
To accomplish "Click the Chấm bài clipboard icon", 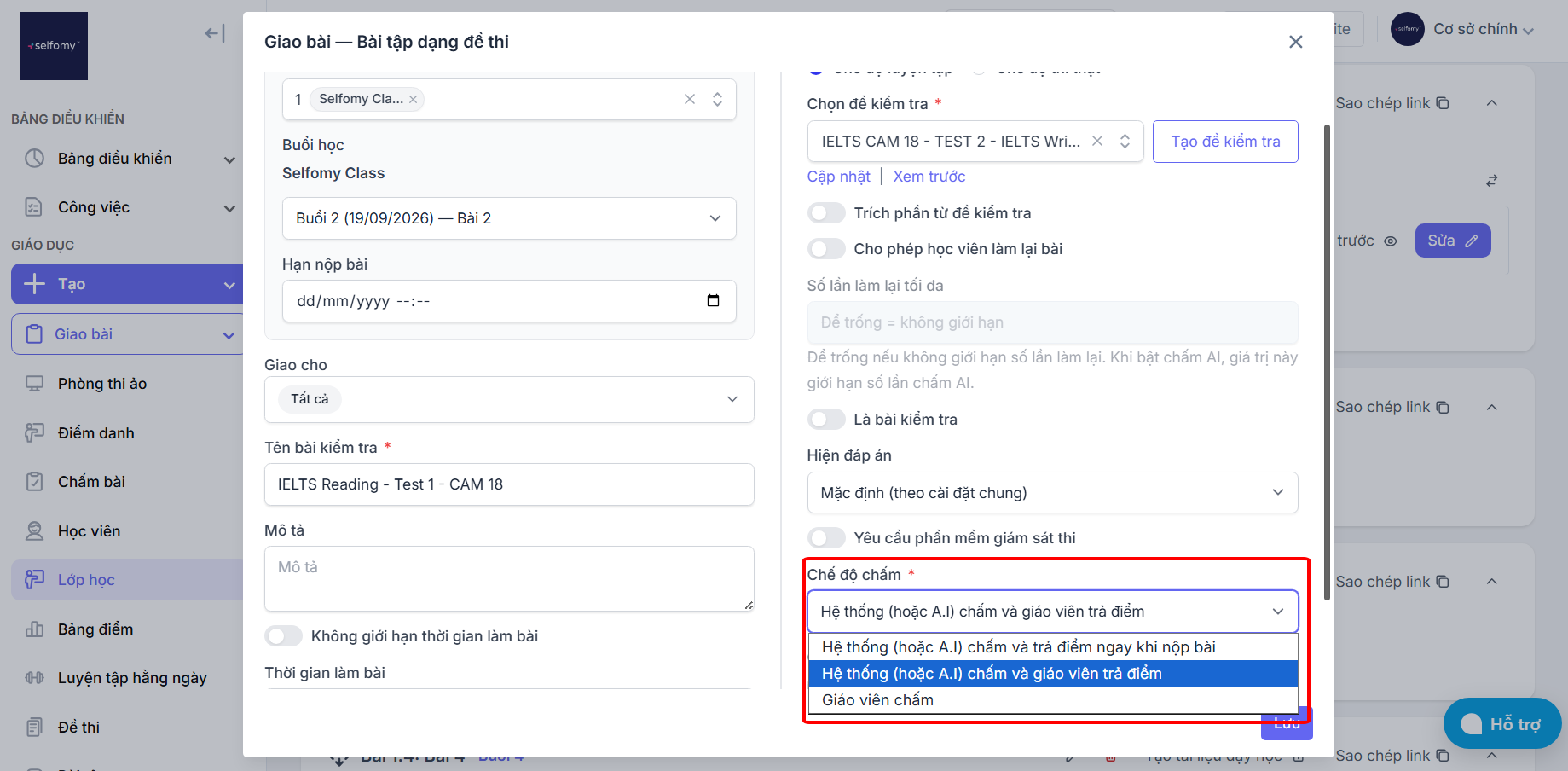I will pos(34,482).
